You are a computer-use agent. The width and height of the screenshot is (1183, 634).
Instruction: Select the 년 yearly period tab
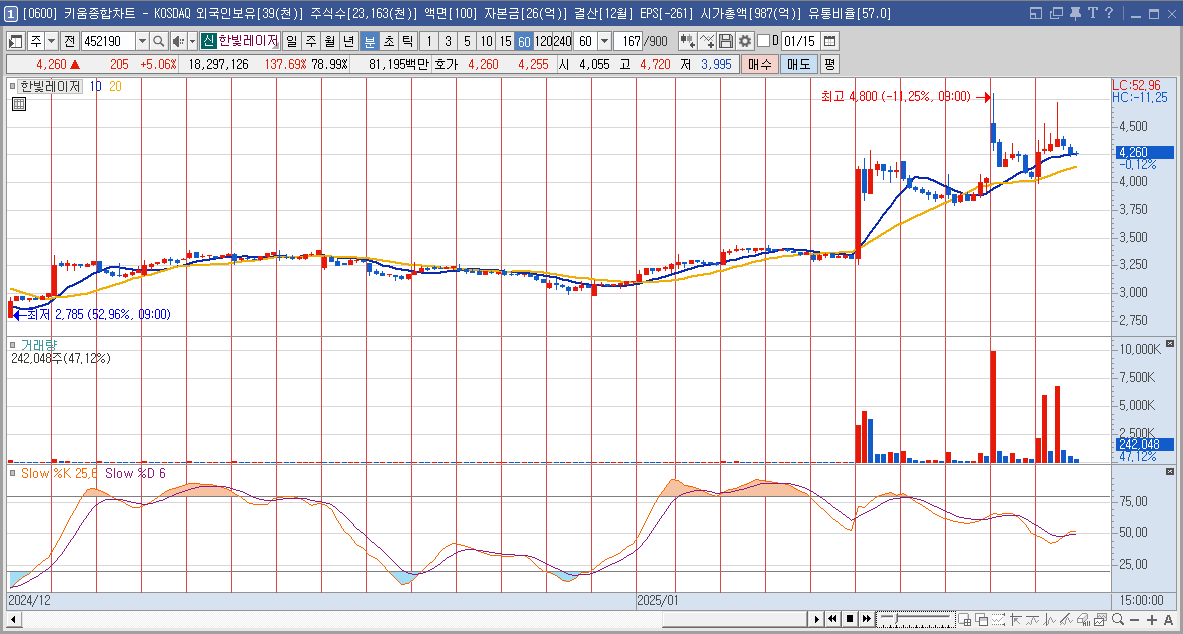348,41
